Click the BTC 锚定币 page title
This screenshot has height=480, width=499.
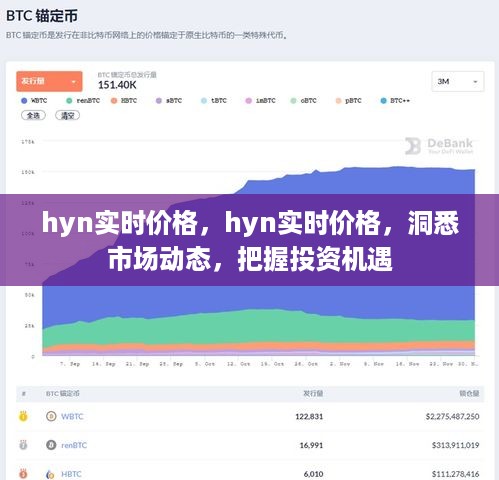click(x=42, y=16)
